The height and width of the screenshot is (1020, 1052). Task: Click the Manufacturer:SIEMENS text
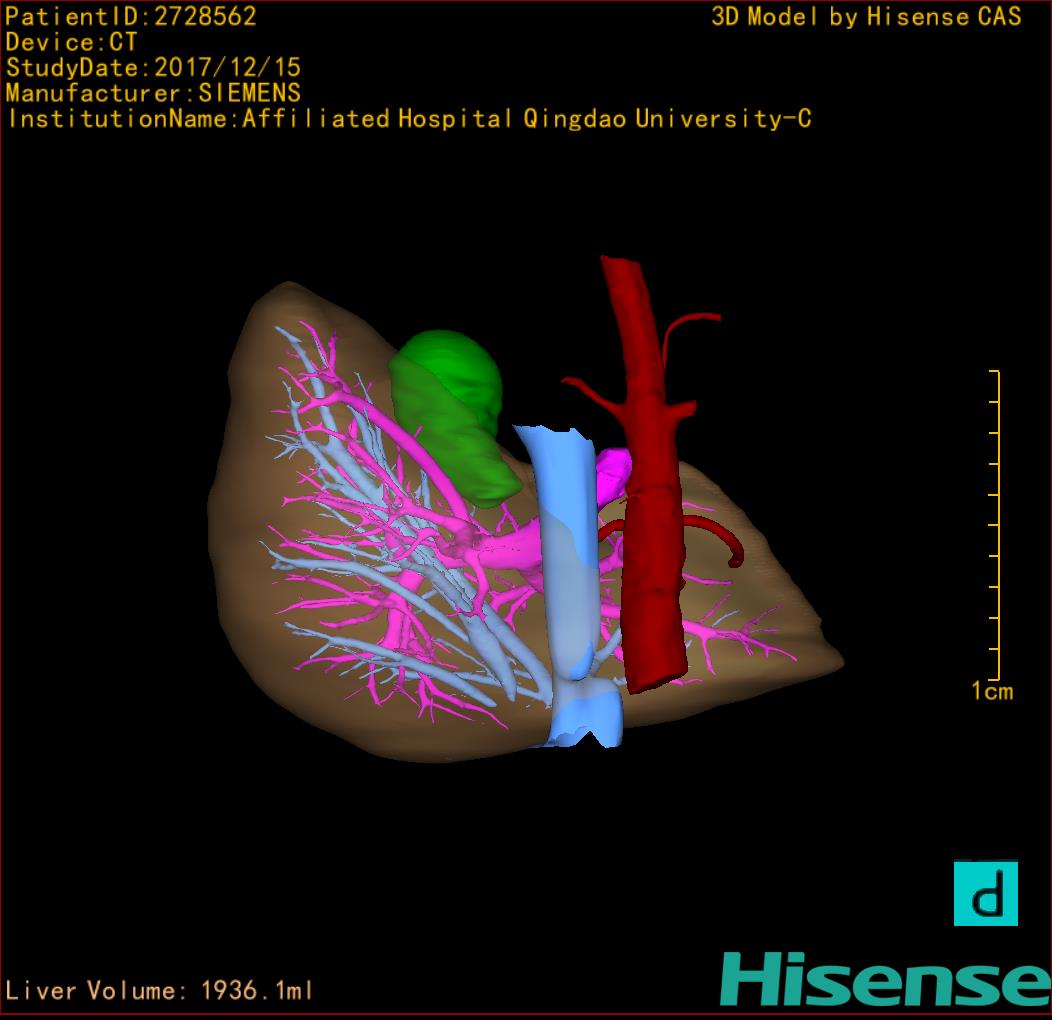tap(153, 93)
